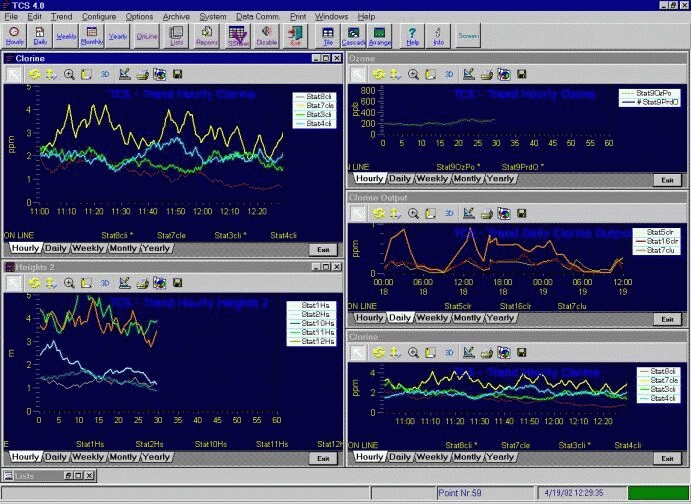
Task: Click the save disk icon in Heights 2
Action: tap(178, 283)
